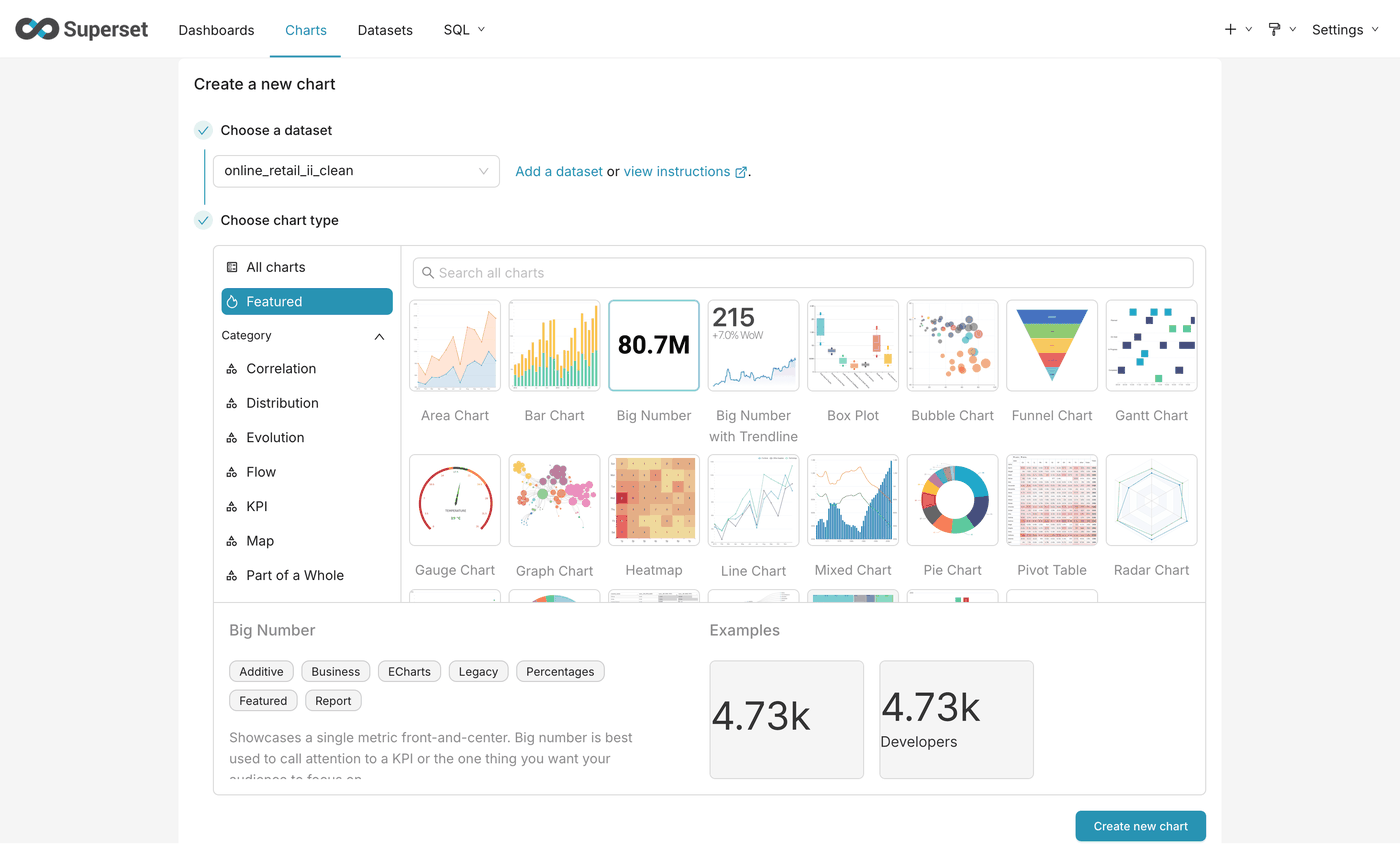The height and width of the screenshot is (848, 1400).
Task: Filter by Distribution category
Action: [307, 403]
